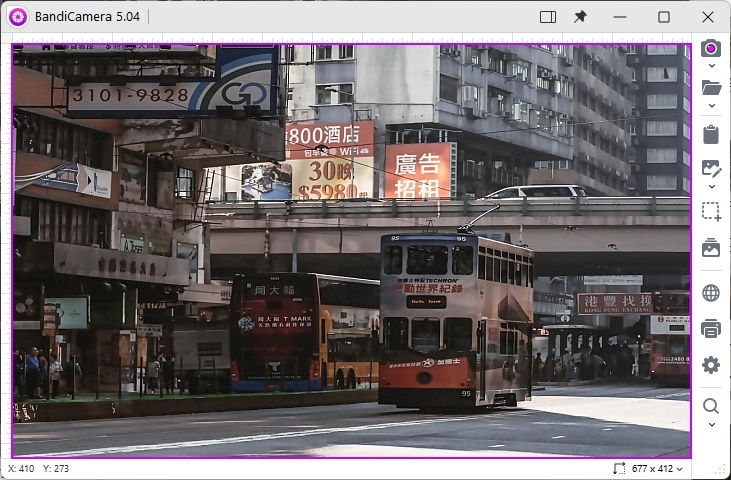The height and width of the screenshot is (480, 731).
Task: Toggle the side panel layout icon
Action: [548, 17]
